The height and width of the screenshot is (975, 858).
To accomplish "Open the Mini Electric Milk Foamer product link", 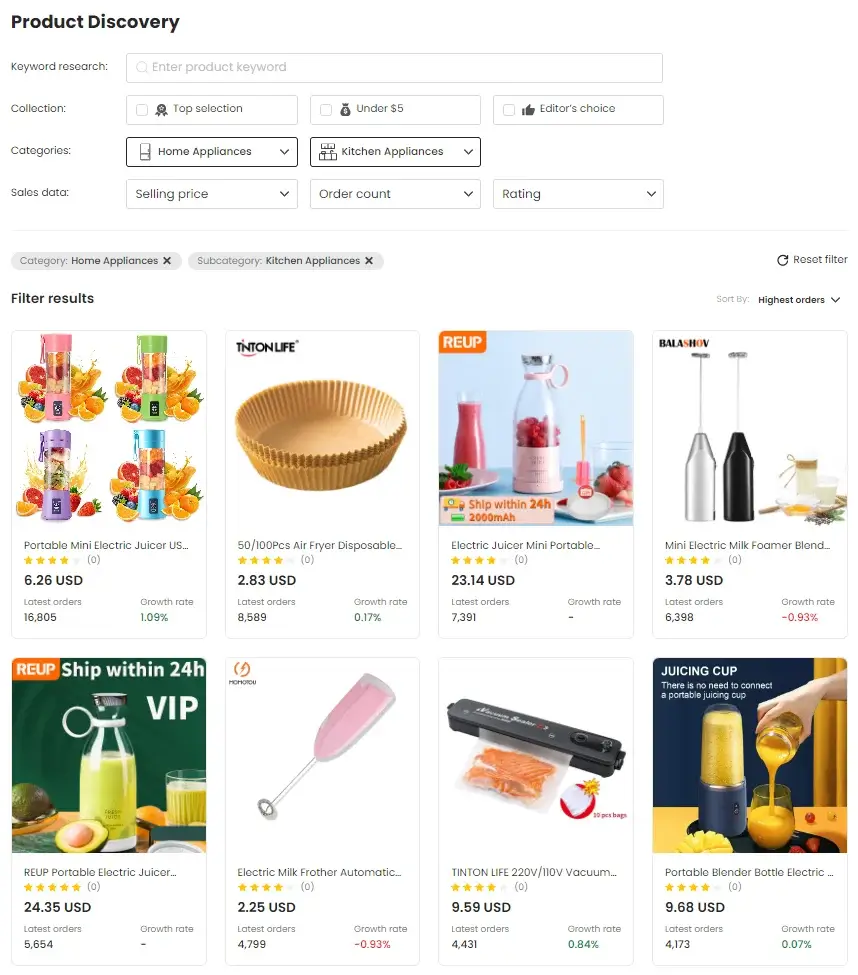I will pyautogui.click(x=747, y=545).
